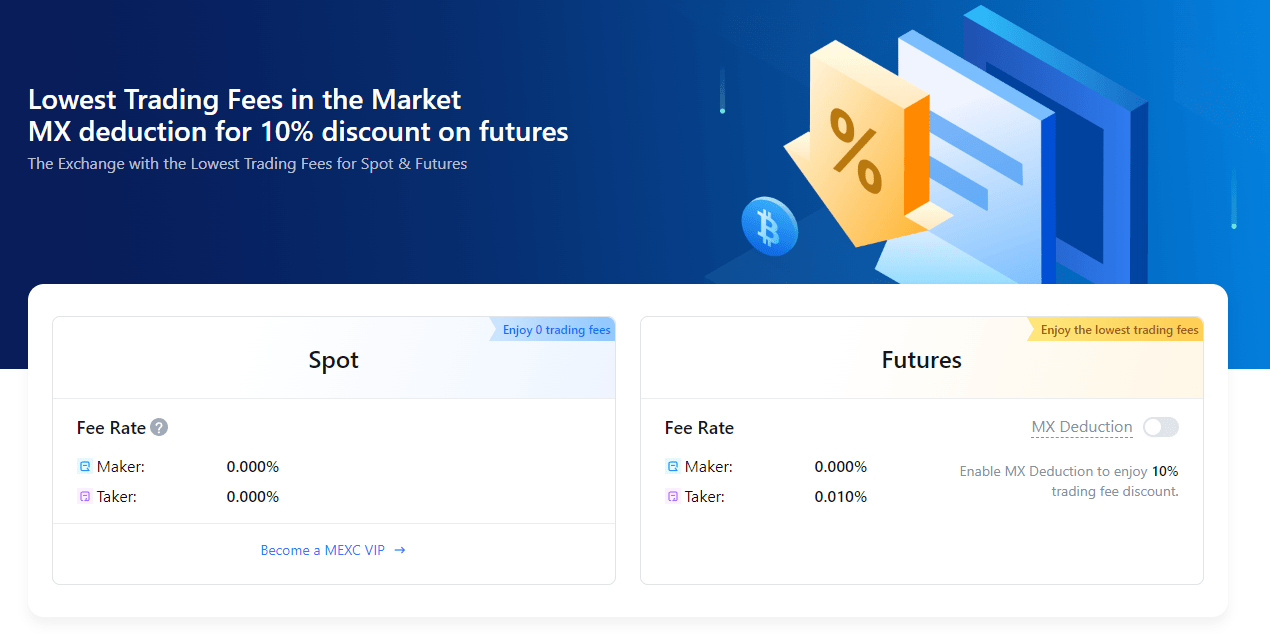Click the Futures Taker fee icon

(x=672, y=496)
